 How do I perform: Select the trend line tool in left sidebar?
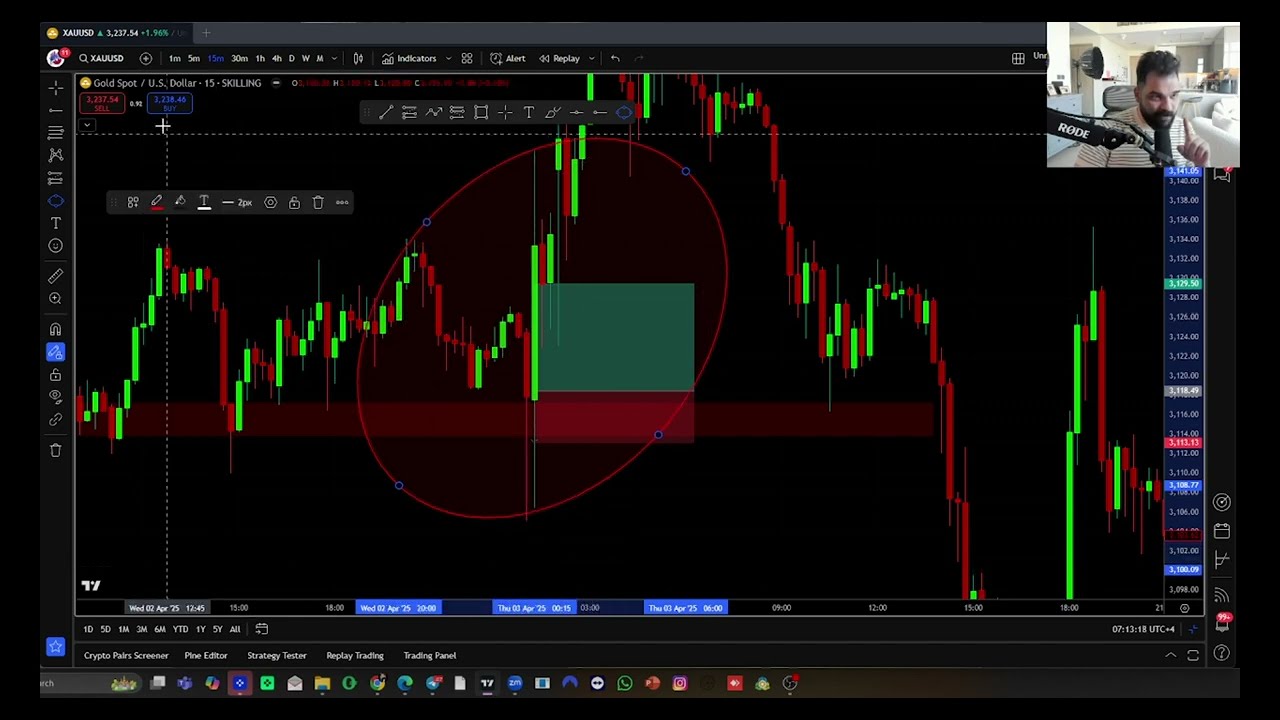pos(55,109)
